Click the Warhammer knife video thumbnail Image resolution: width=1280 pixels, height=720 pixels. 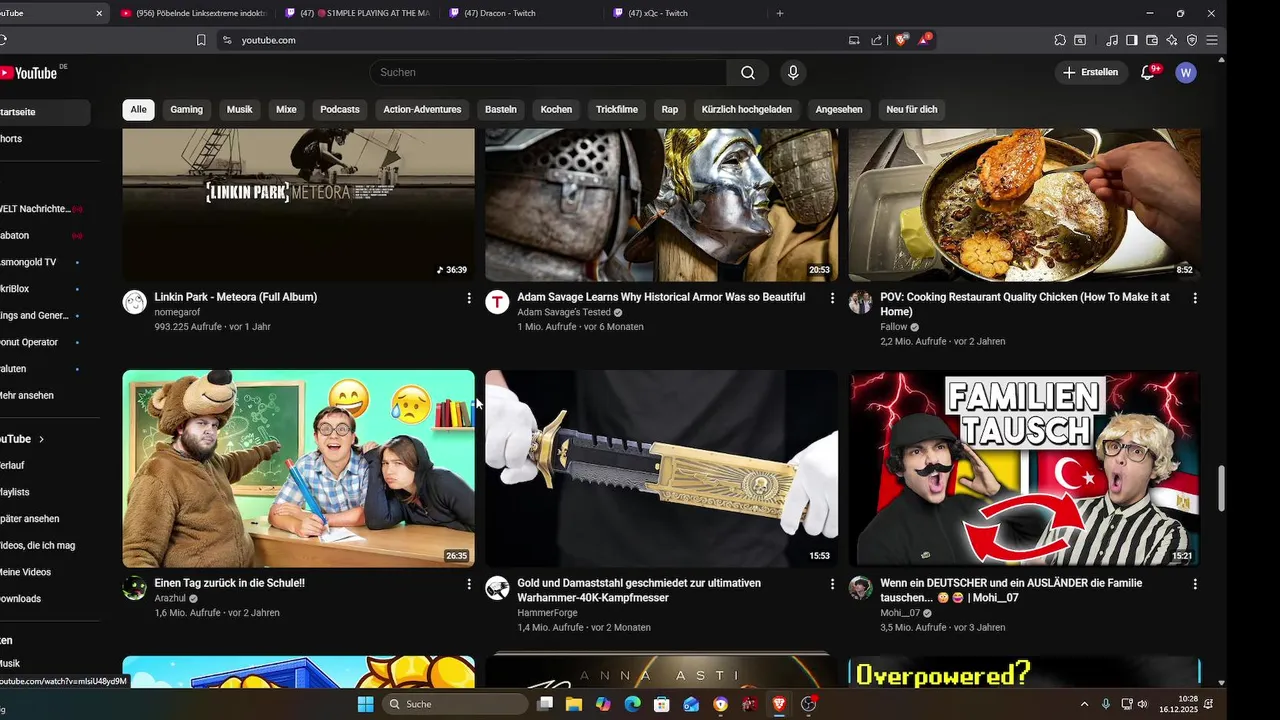tap(661, 469)
